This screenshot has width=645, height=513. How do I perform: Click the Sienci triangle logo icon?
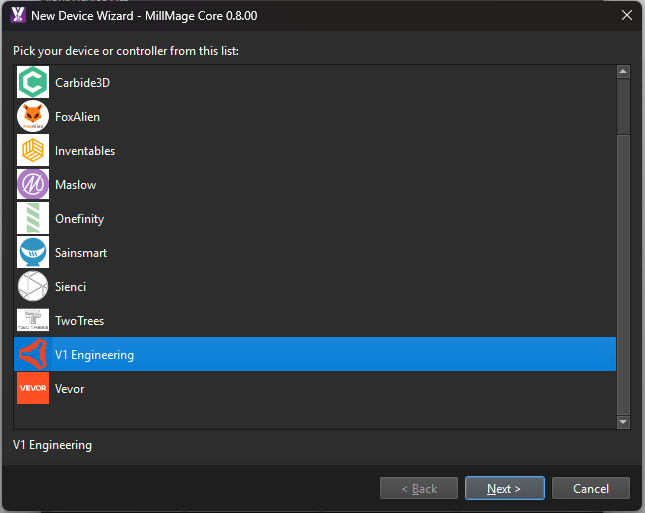[33, 287]
